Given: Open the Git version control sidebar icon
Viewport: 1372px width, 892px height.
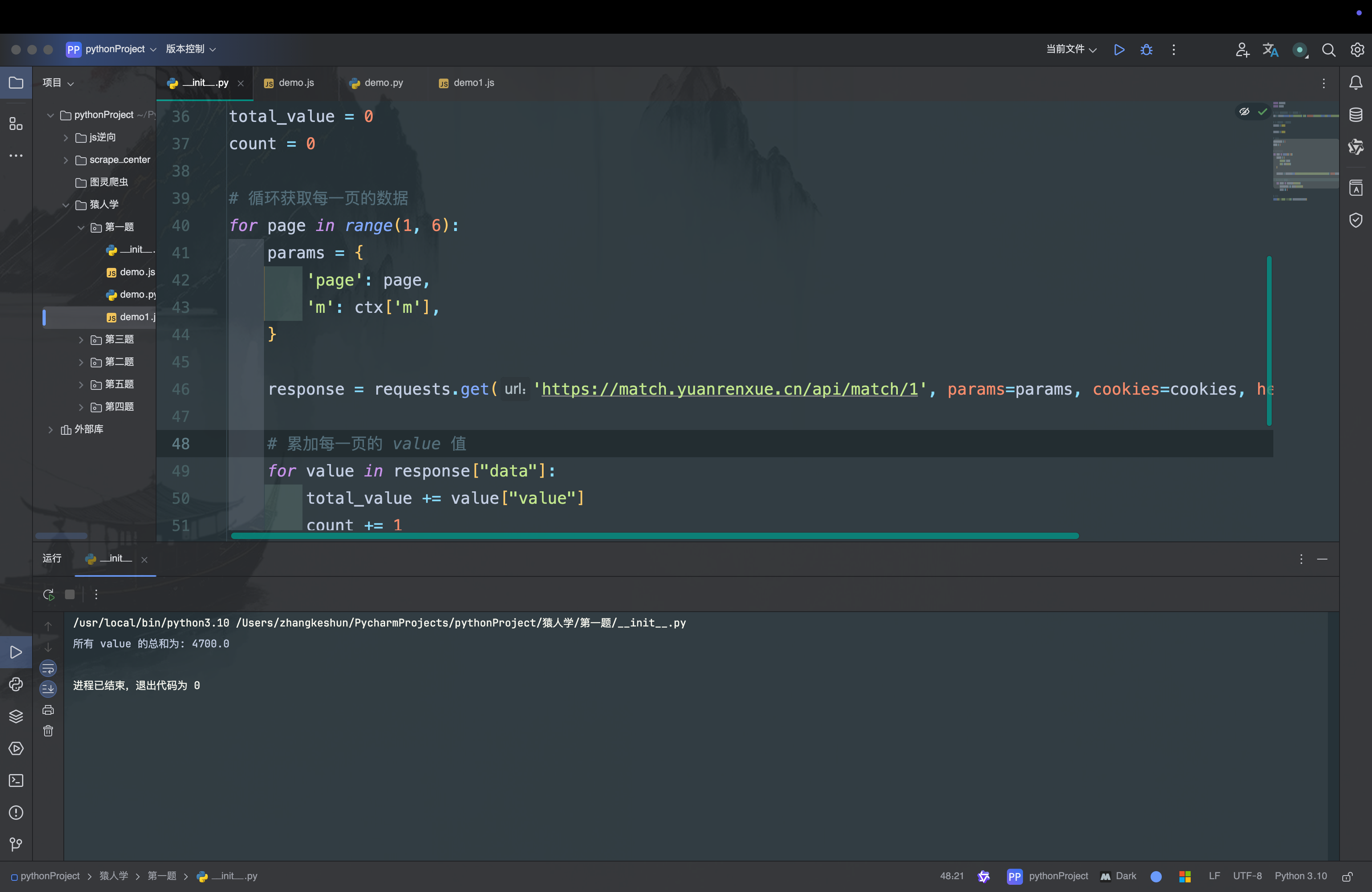Looking at the screenshot, I should point(16,844).
